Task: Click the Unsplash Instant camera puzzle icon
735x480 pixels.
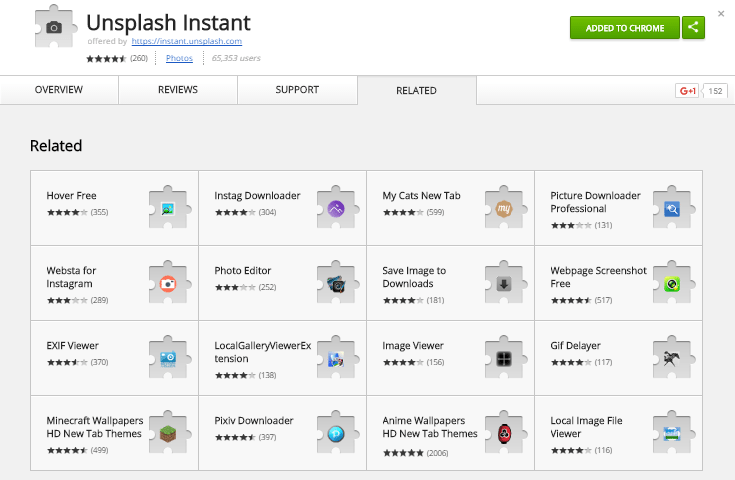Action: click(55, 26)
